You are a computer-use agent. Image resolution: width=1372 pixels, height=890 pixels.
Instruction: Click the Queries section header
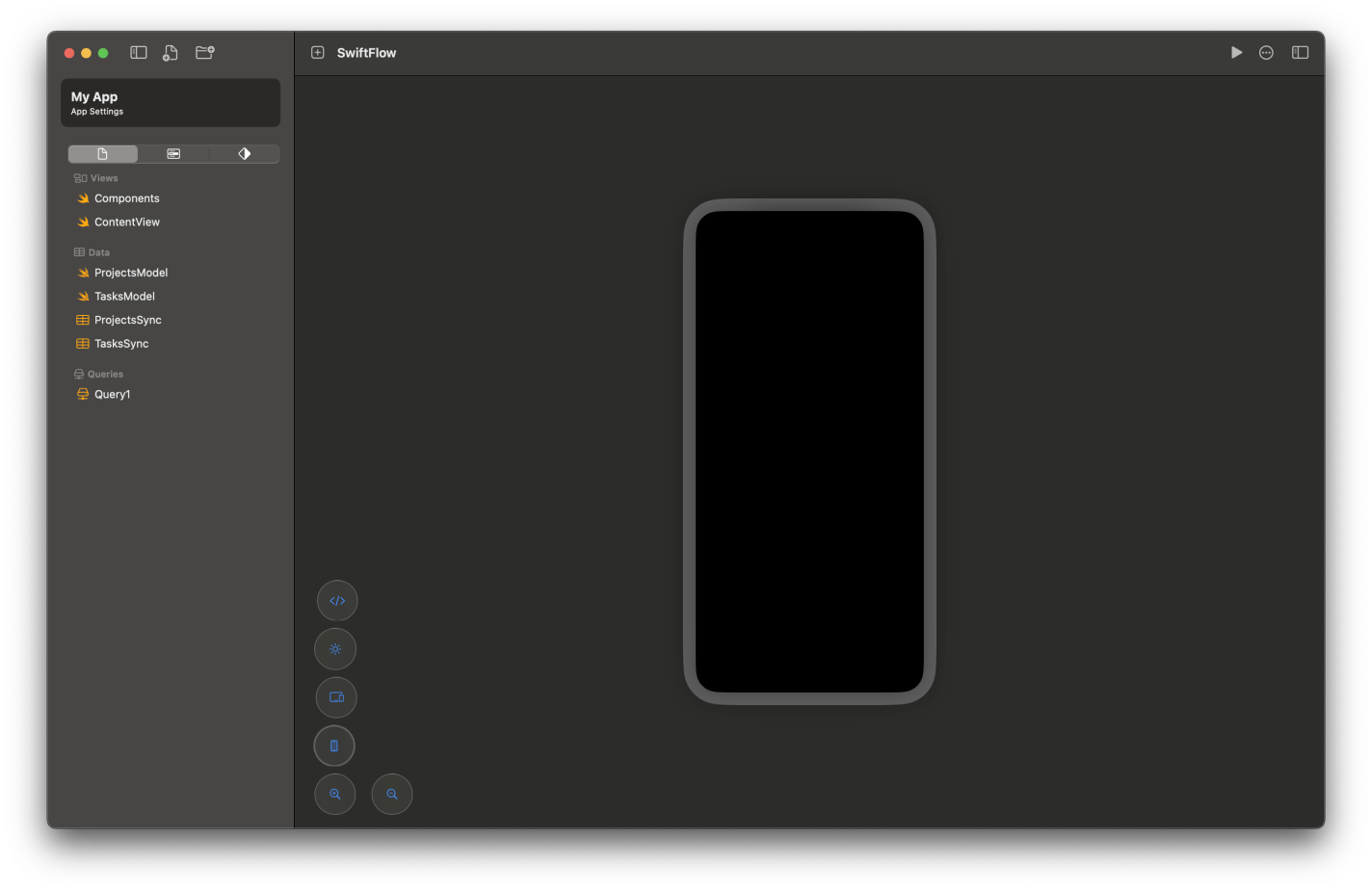(98, 375)
